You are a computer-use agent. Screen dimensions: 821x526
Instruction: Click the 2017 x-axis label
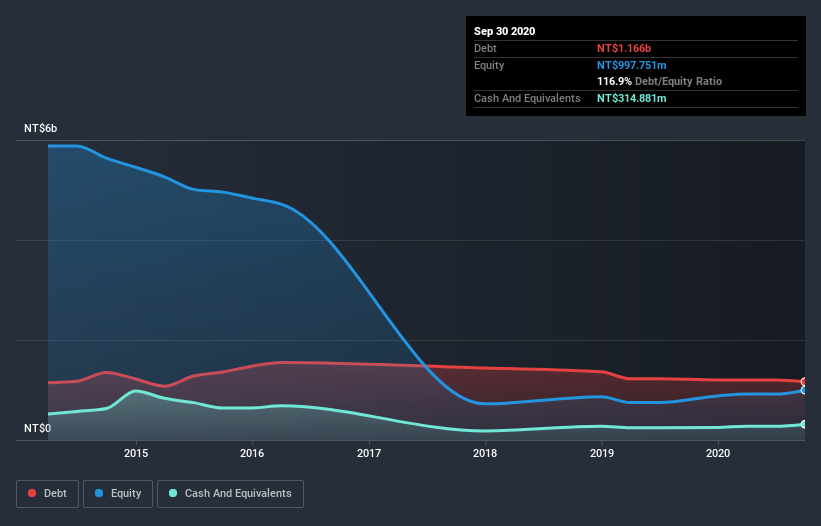tap(369, 453)
